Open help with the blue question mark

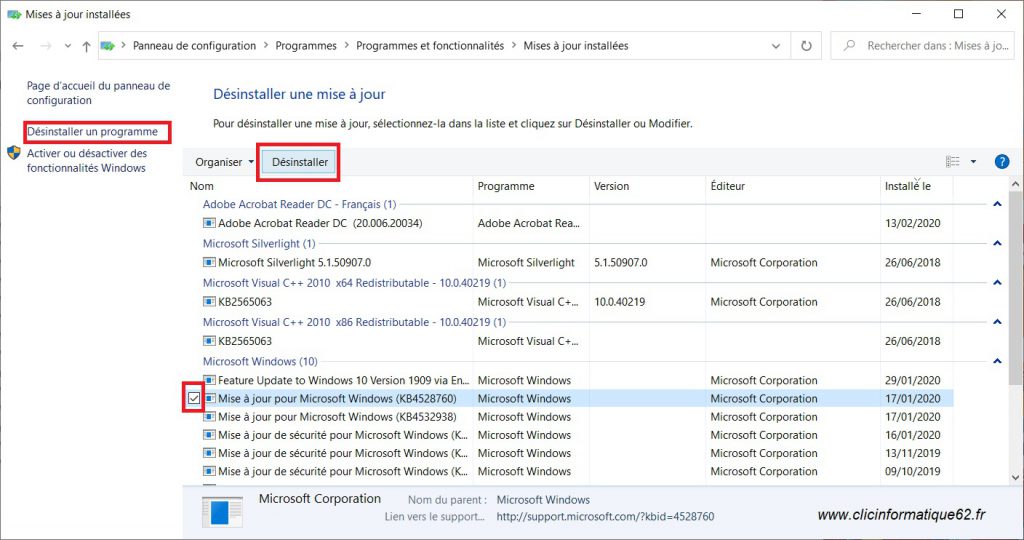point(1001,162)
